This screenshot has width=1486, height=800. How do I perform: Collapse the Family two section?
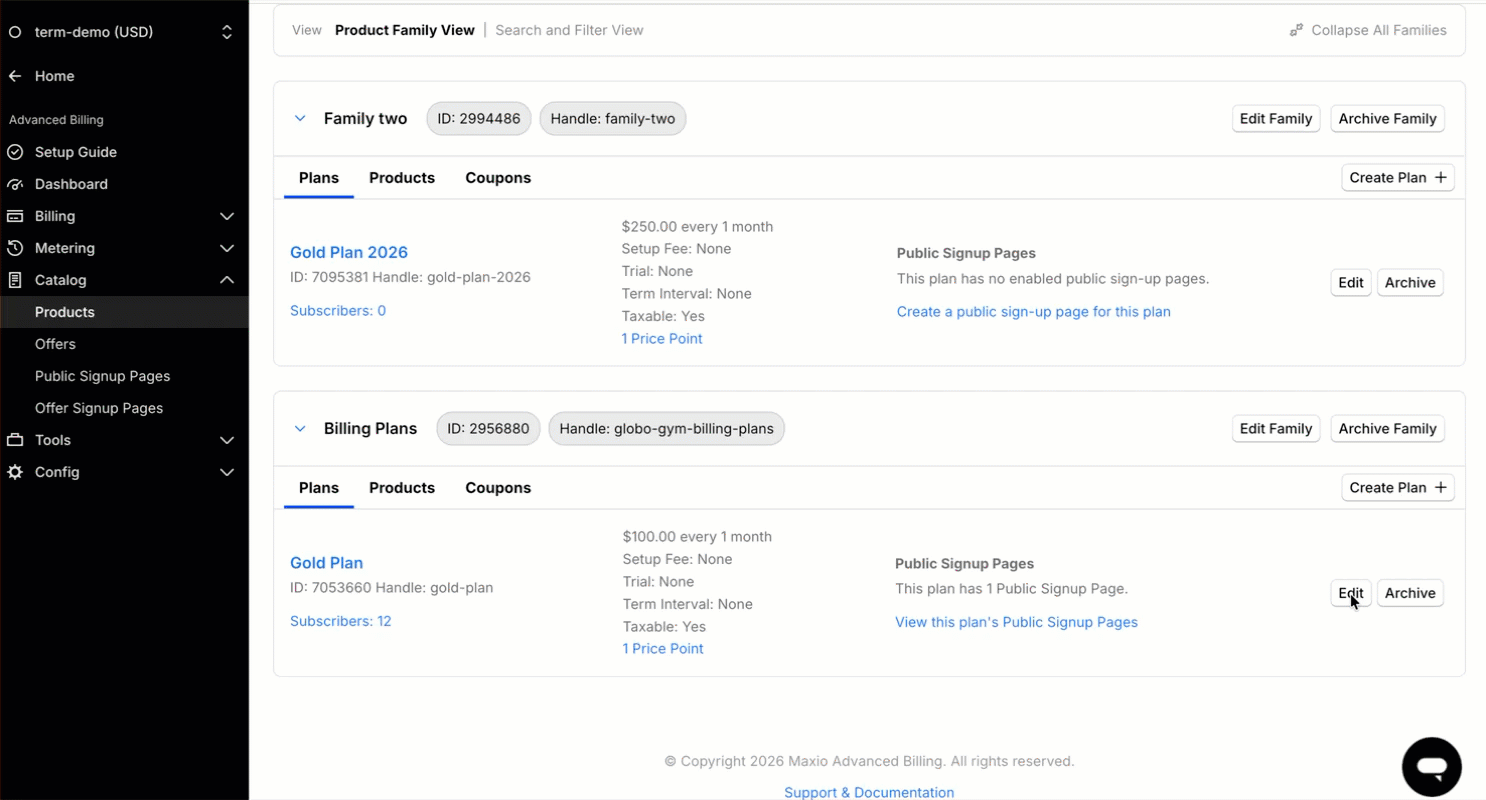coord(300,118)
